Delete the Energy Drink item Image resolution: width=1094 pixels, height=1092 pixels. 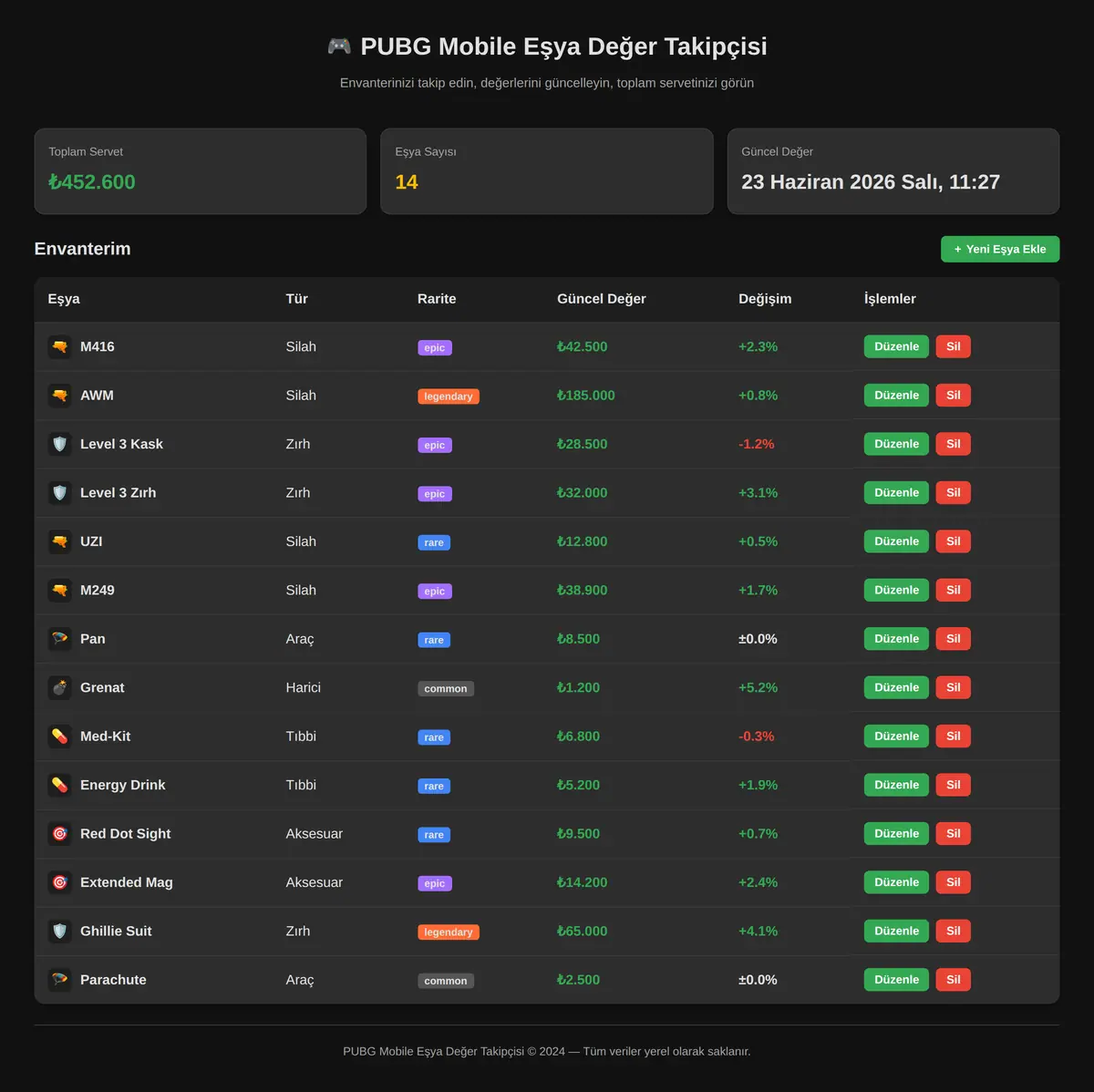point(953,785)
